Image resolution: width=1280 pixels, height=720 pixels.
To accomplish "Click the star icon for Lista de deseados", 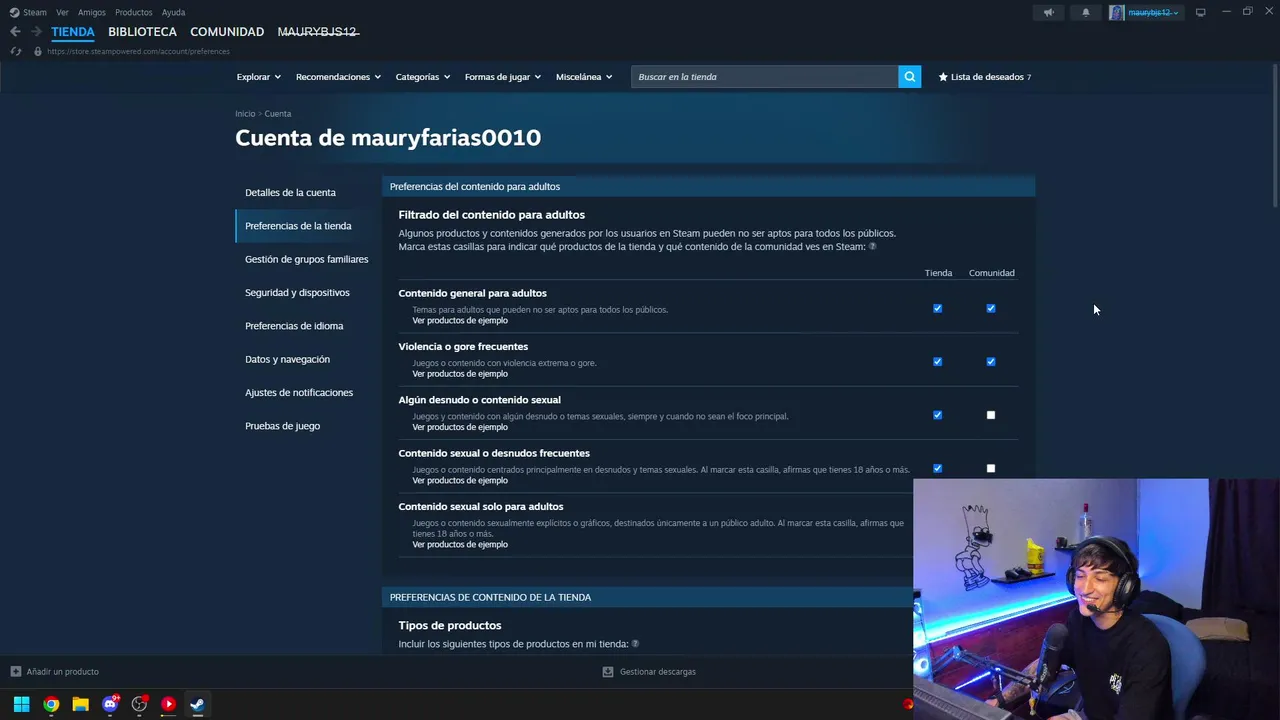I will coord(943,77).
